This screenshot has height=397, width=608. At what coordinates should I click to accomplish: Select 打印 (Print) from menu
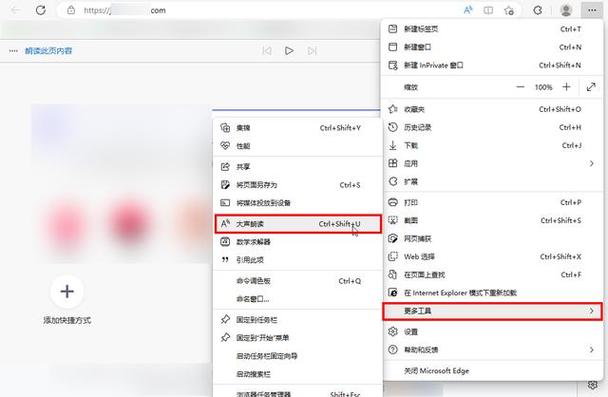[492, 202]
